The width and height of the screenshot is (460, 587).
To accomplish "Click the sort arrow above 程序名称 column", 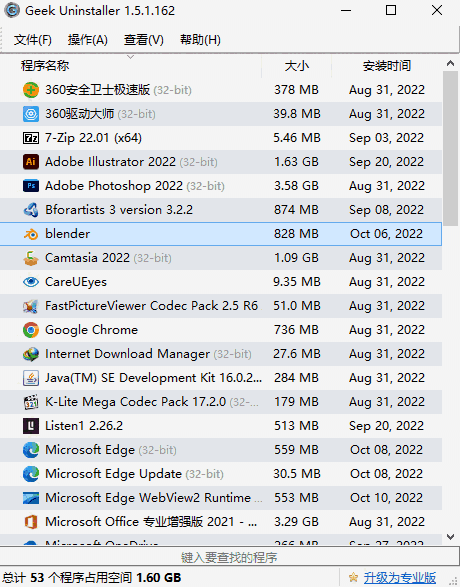I will click(130, 57).
